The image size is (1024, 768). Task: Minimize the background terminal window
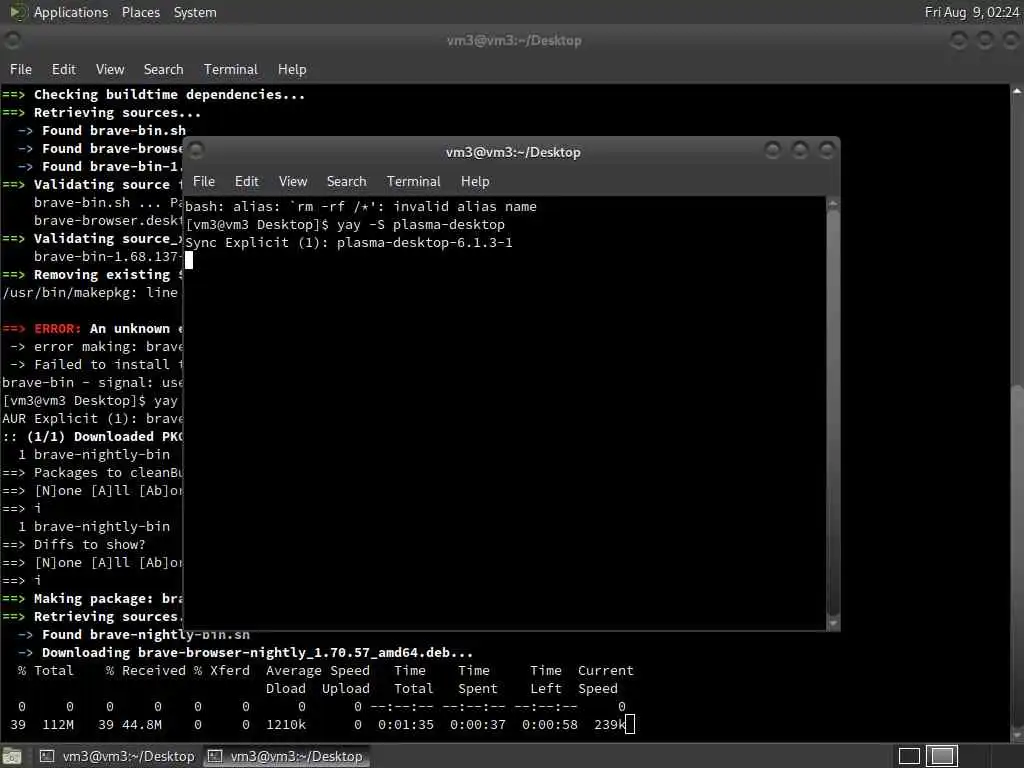958,40
